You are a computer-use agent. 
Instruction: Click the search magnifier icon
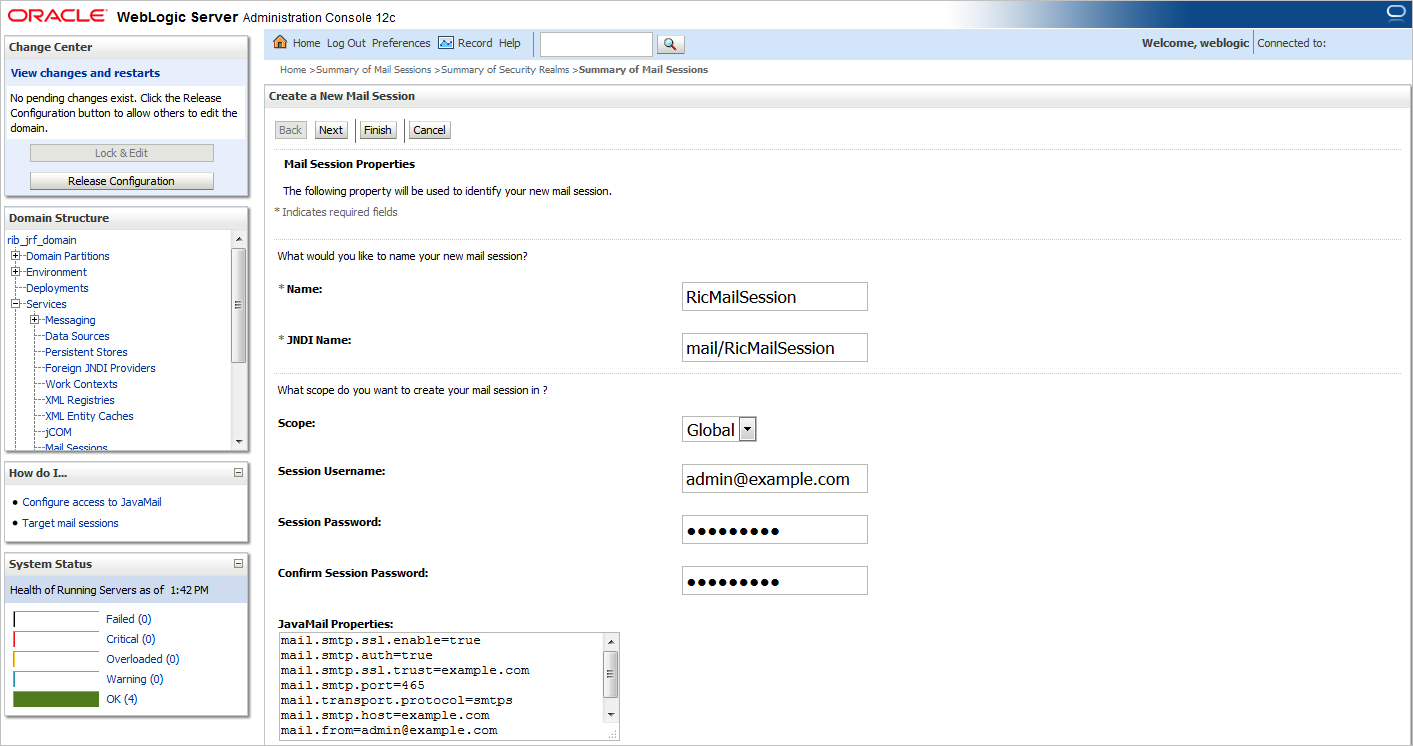[670, 44]
